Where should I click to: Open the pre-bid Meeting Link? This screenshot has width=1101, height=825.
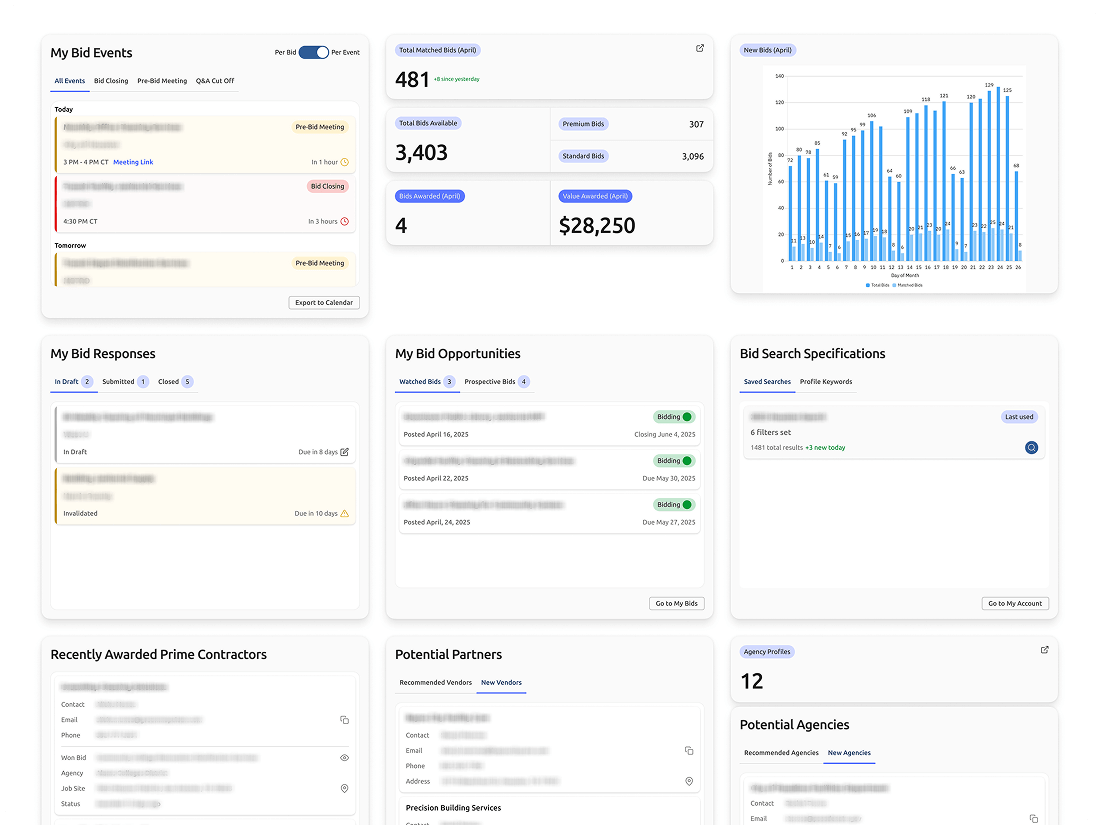tap(134, 161)
